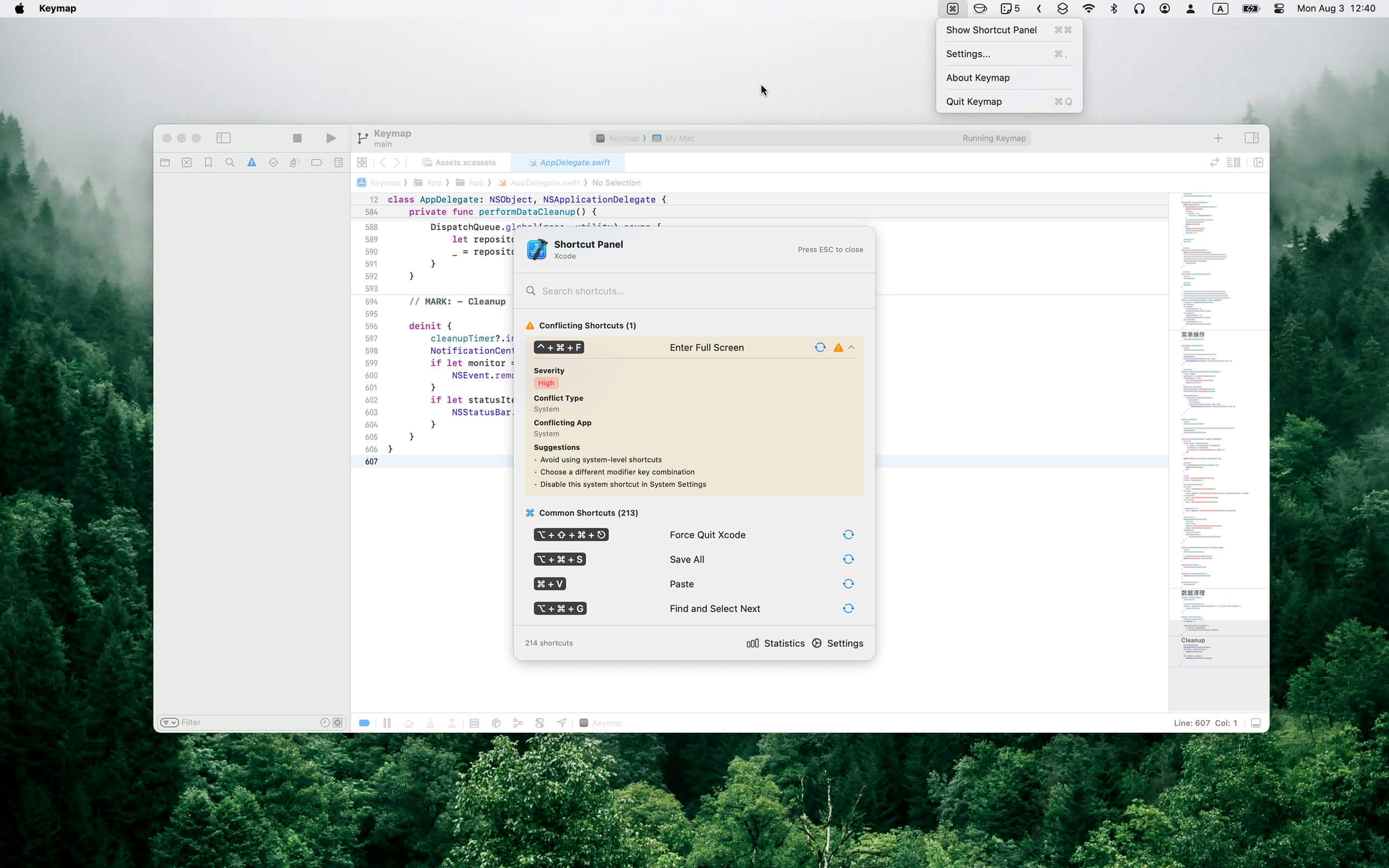Toggle source-controlled files filter

pos(337,722)
